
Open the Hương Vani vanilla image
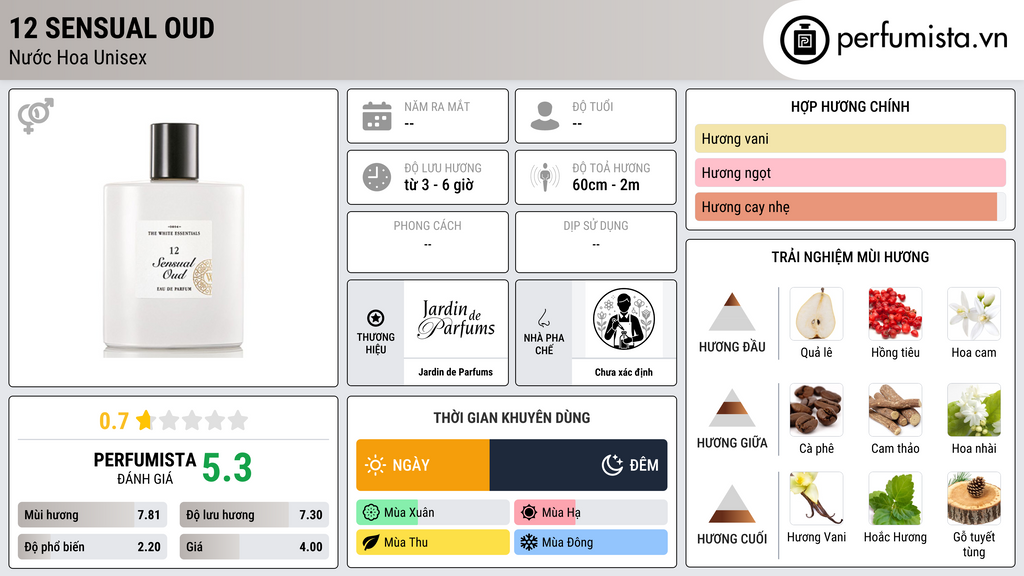(x=816, y=499)
